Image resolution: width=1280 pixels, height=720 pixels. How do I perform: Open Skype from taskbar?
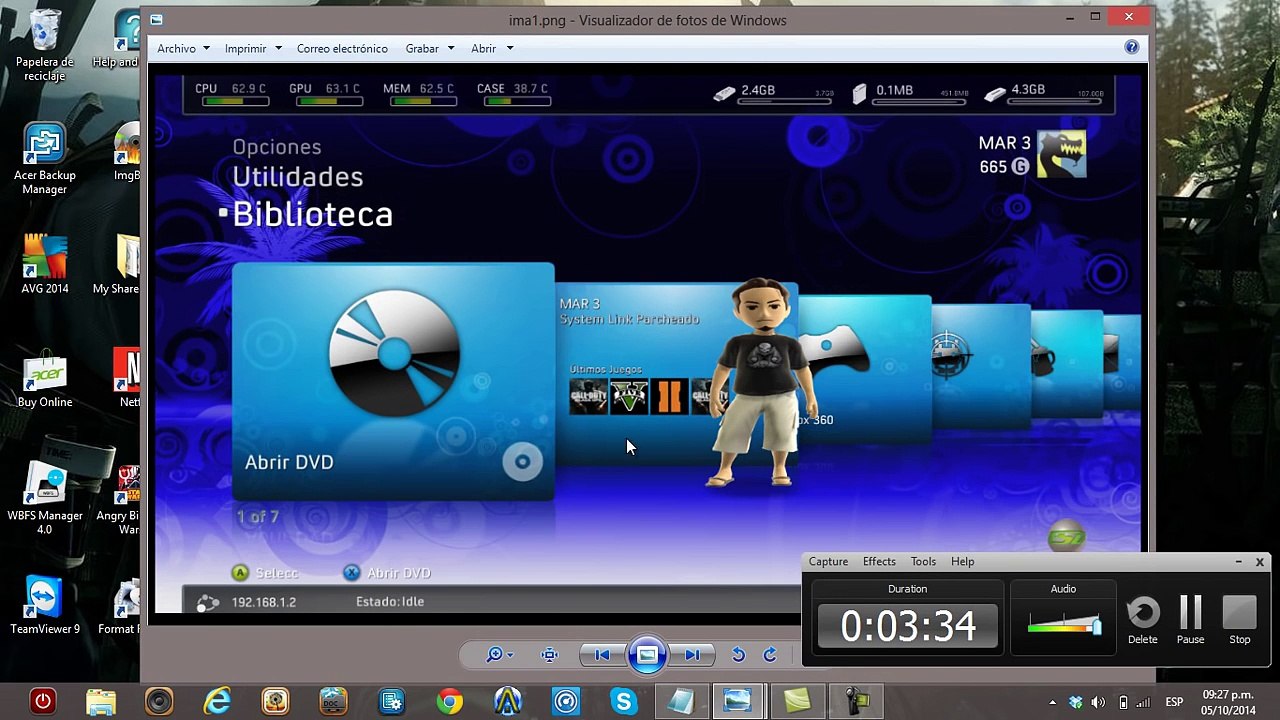(x=624, y=702)
